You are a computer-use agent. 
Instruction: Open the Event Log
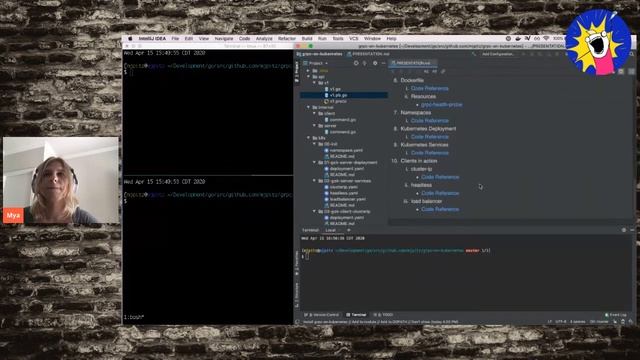(616, 315)
